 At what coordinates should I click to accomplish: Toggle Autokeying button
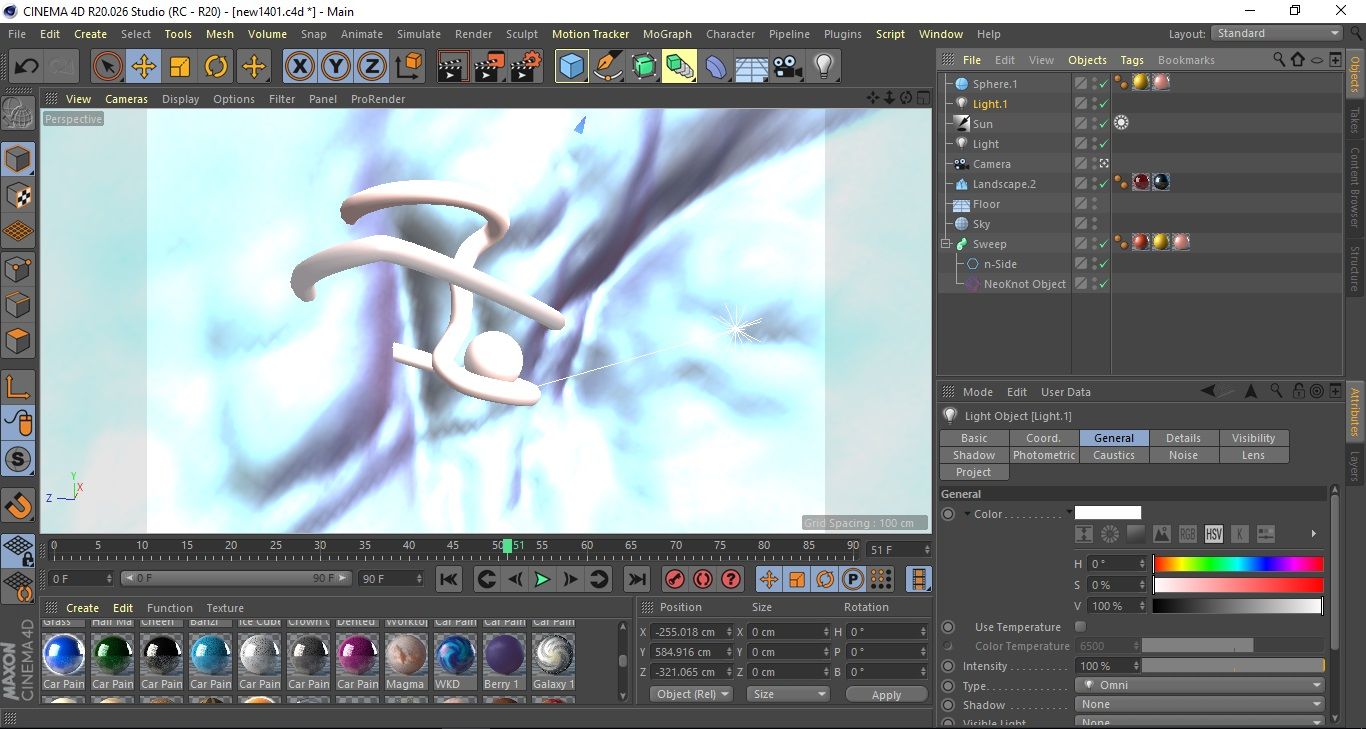[x=703, y=579]
